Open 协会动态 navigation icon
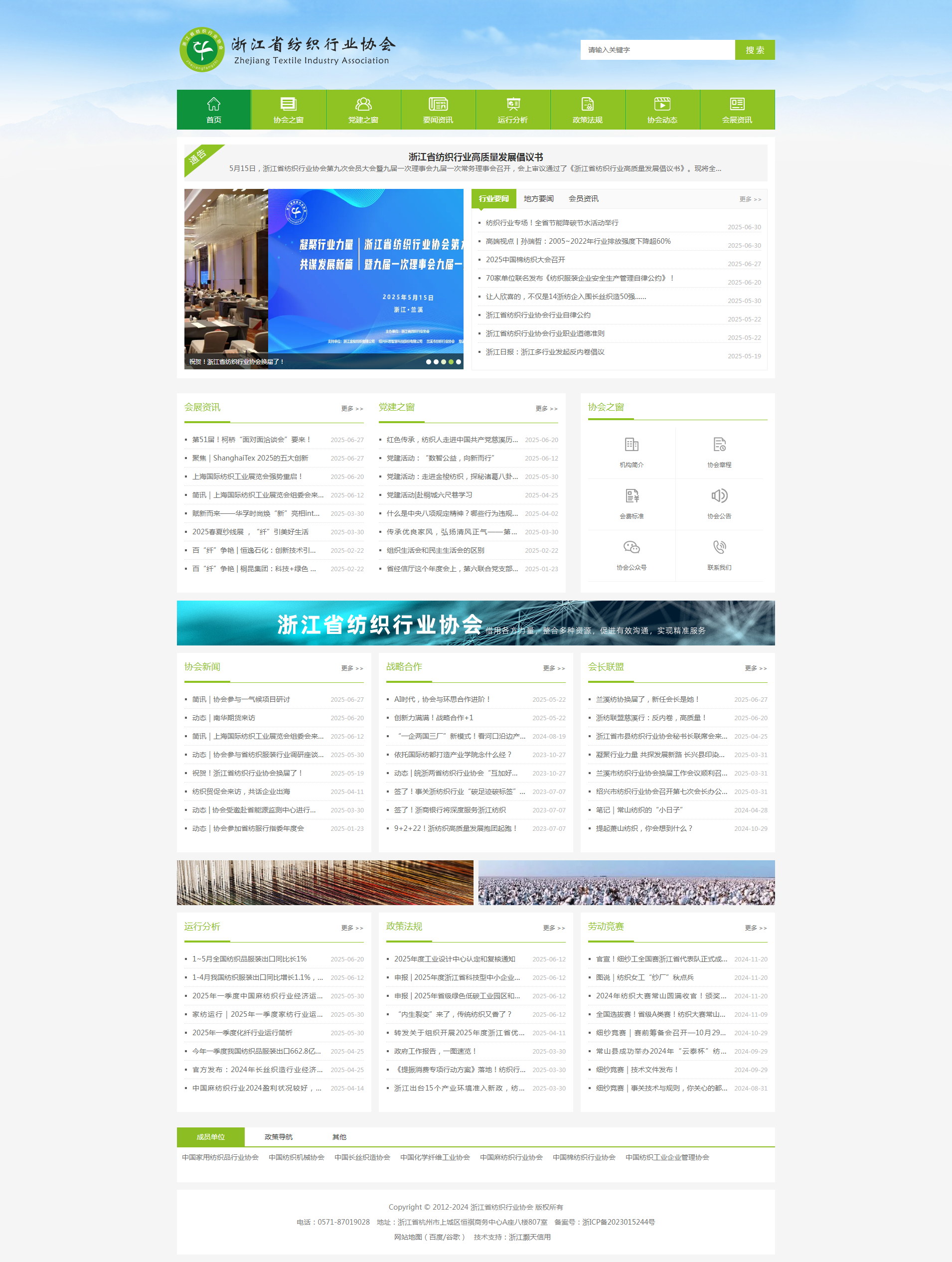The width and height of the screenshot is (952, 1262). (662, 104)
